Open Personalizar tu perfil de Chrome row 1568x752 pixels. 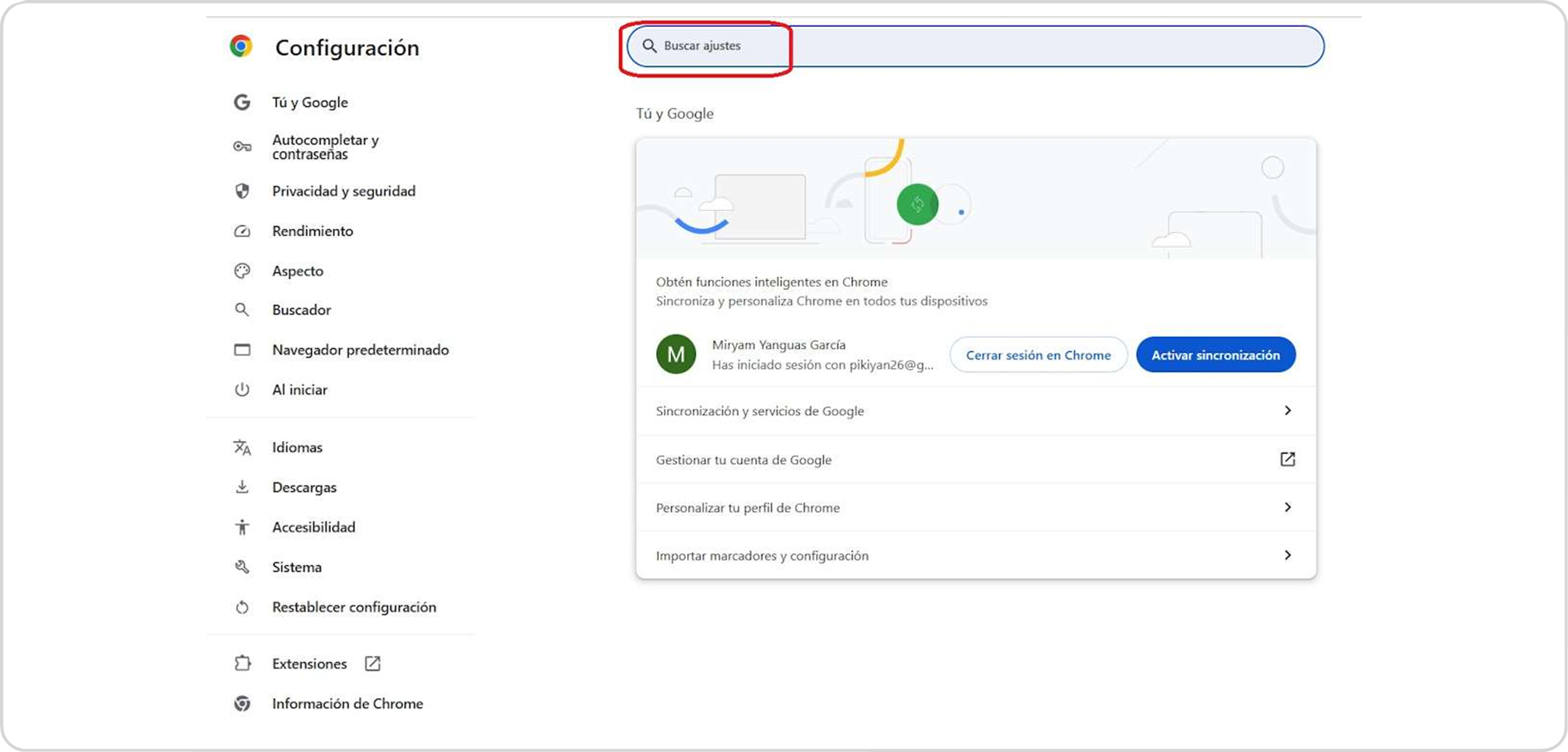[976, 507]
